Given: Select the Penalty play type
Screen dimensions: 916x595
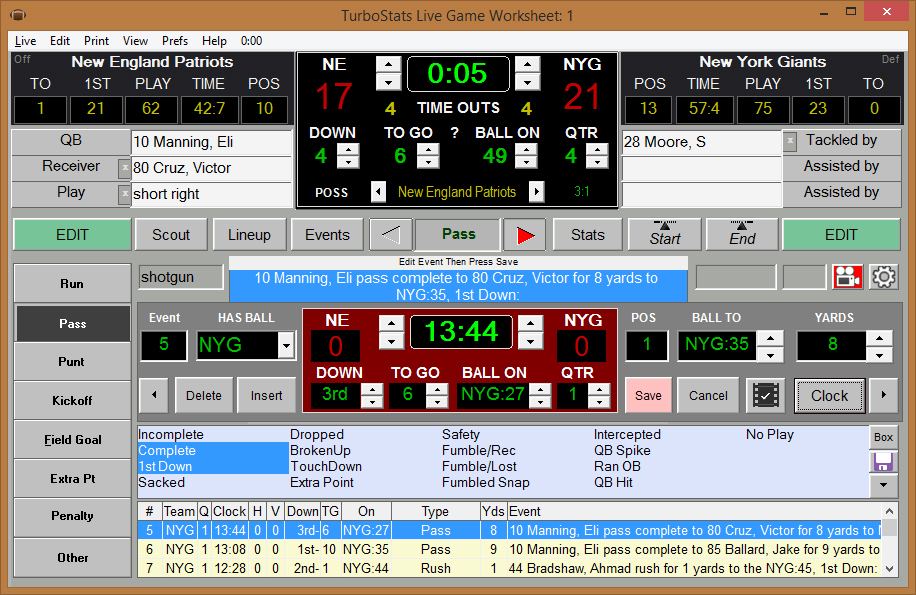Looking at the screenshot, I should coord(72,516).
